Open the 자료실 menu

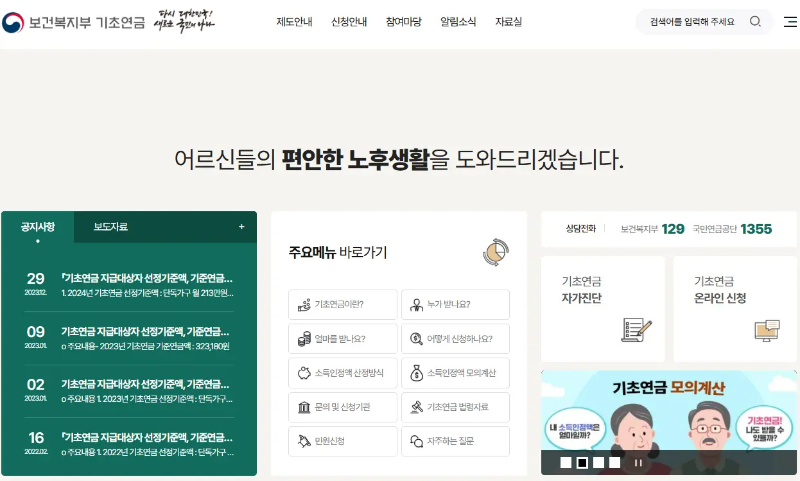[x=509, y=22]
